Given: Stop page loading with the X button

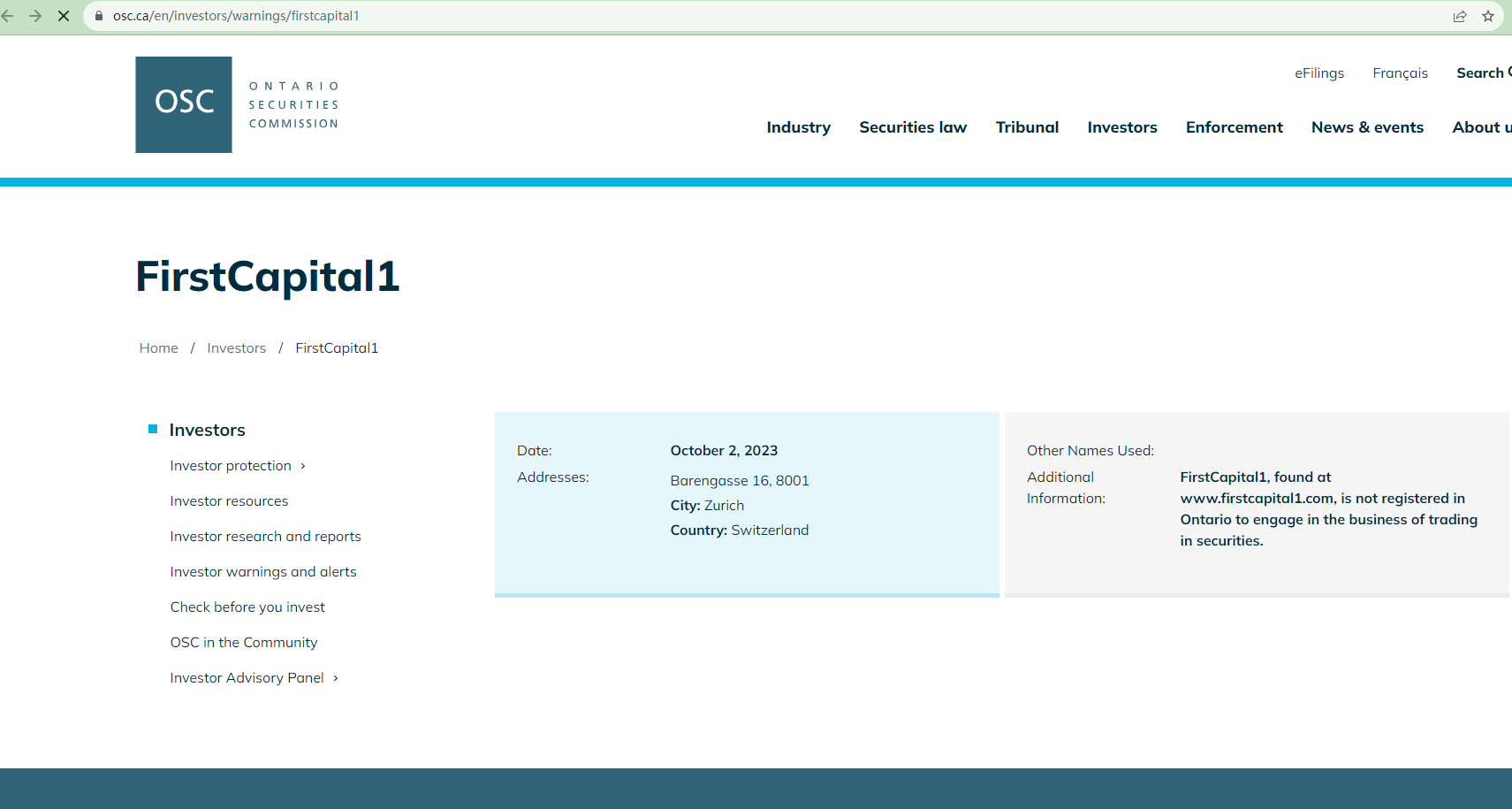Looking at the screenshot, I should click(64, 16).
